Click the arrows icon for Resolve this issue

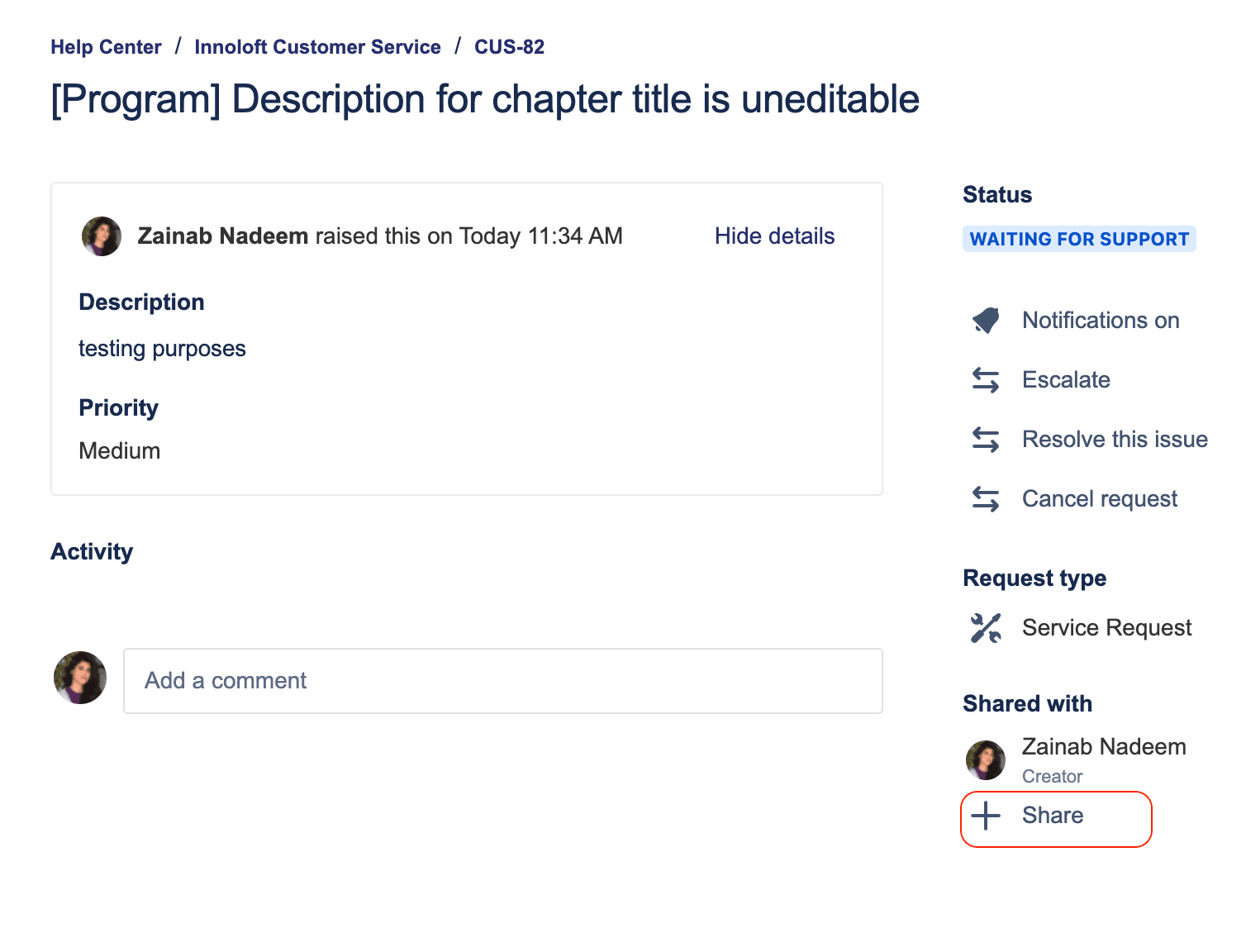pyautogui.click(x=986, y=440)
